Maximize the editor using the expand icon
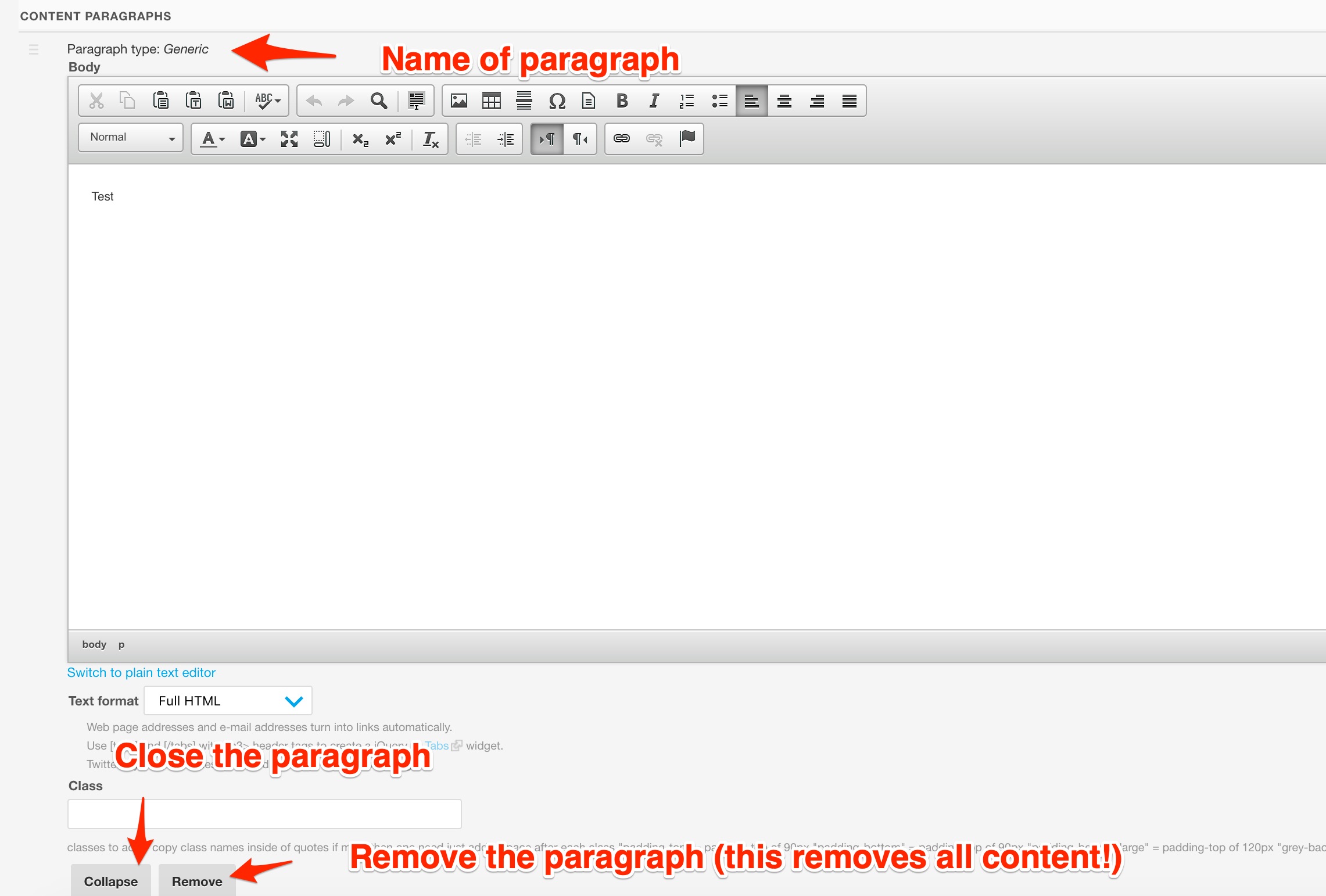 pyautogui.click(x=289, y=139)
